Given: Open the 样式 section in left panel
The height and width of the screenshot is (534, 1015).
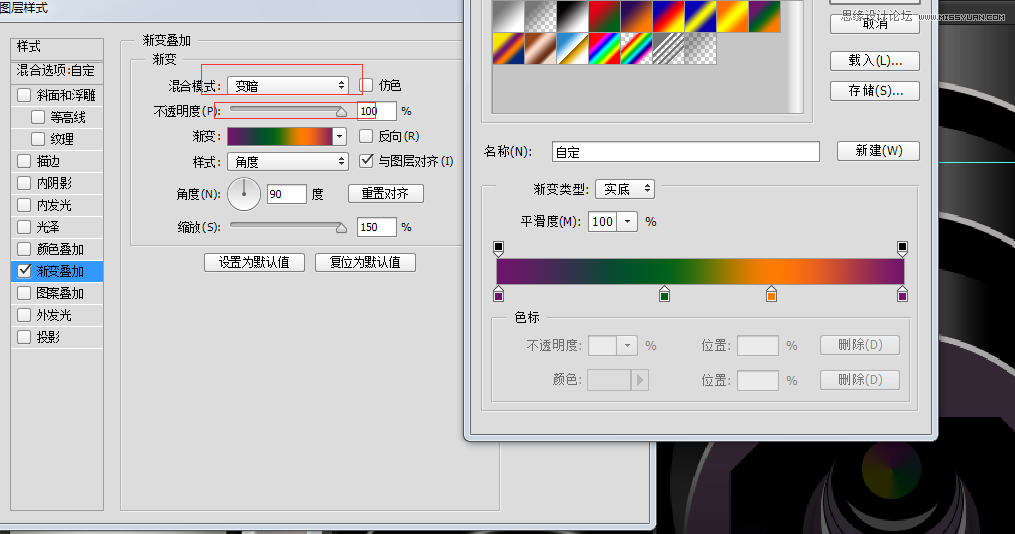Looking at the screenshot, I should coord(57,47).
